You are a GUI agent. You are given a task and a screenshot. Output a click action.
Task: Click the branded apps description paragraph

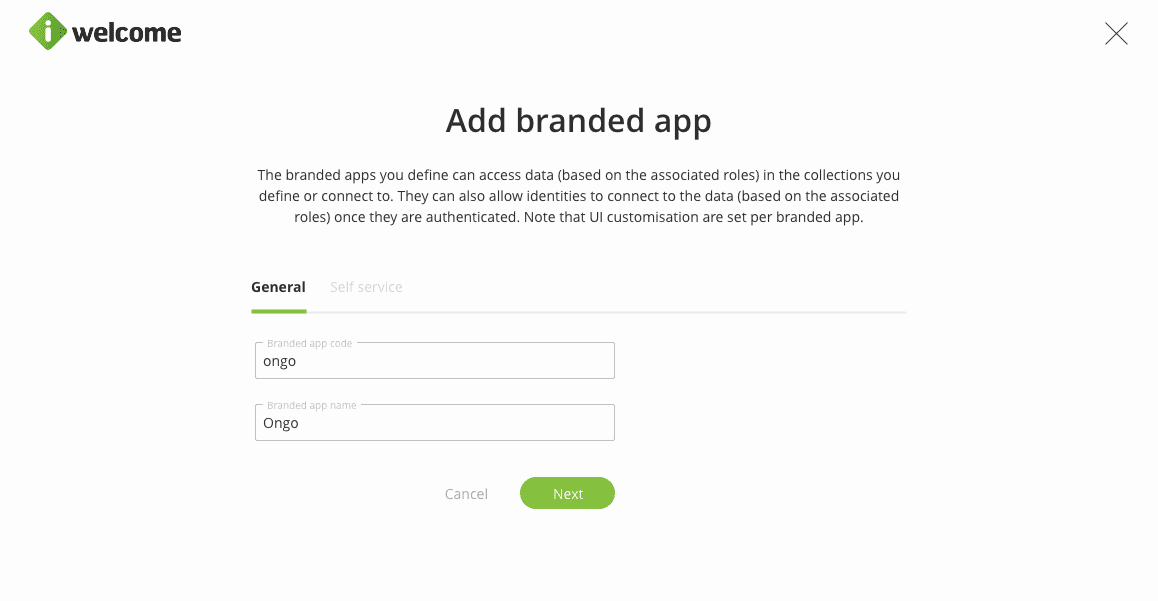point(578,196)
